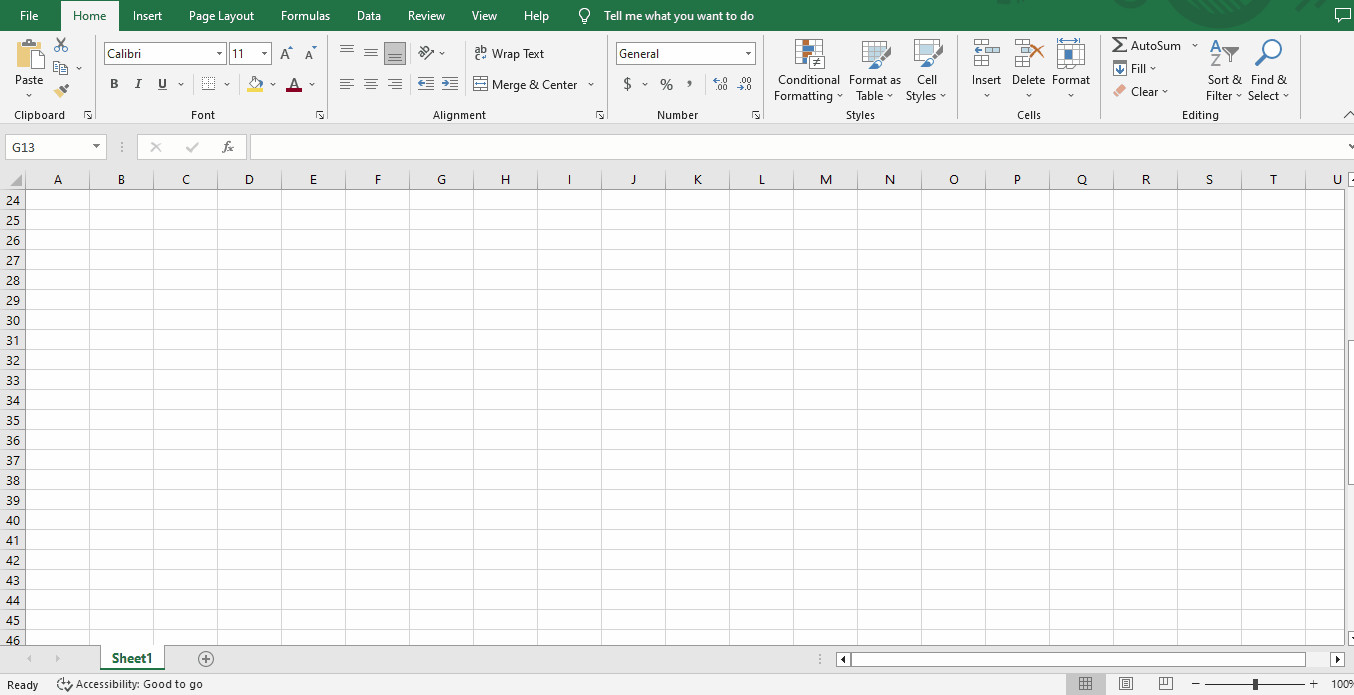Screen dimensions: 1354x695
Task: Enable center text alignment
Action: coord(371,84)
